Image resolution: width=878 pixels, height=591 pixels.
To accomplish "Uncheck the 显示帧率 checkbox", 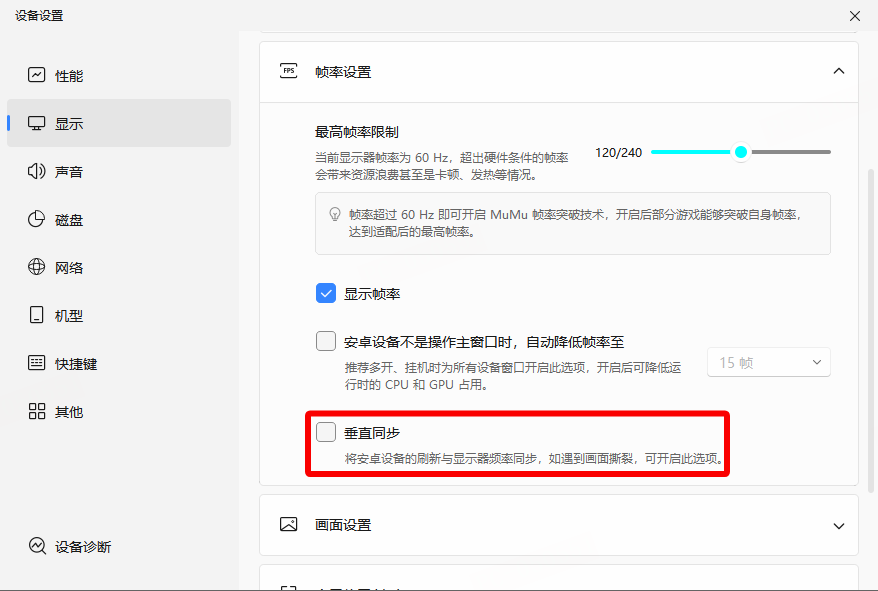I will point(326,293).
